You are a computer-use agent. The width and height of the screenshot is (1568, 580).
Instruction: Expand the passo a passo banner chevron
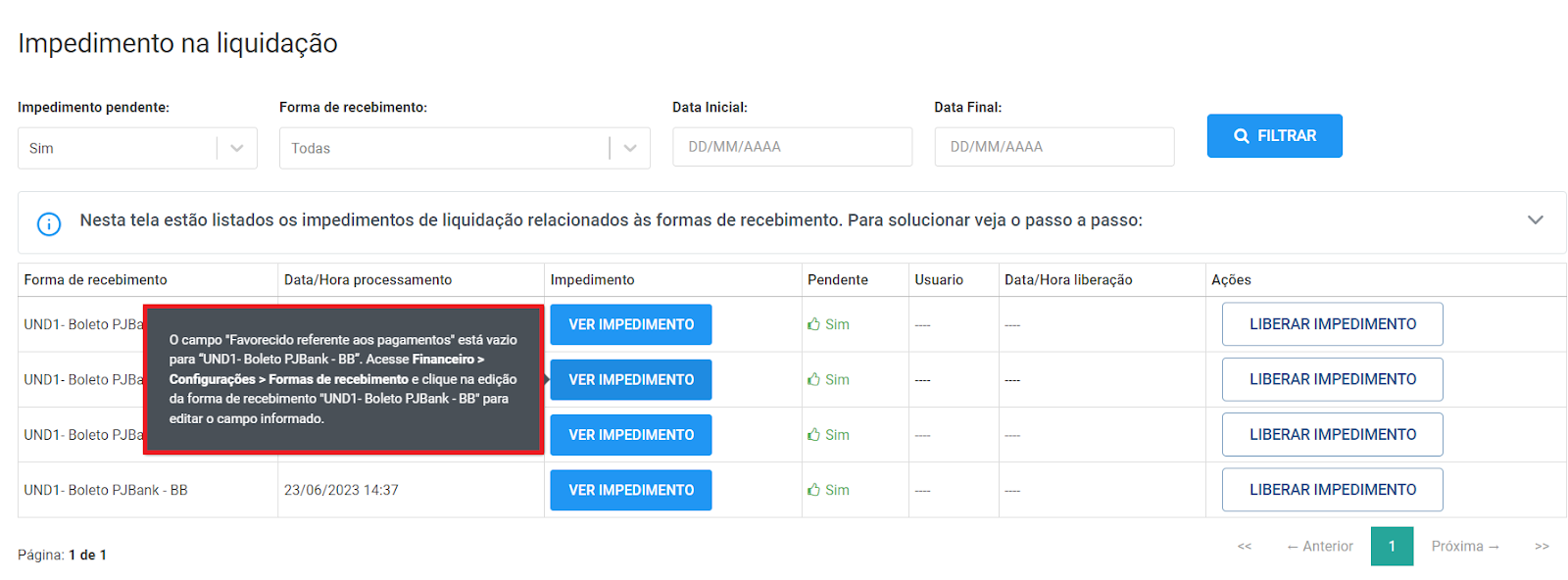(x=1536, y=220)
